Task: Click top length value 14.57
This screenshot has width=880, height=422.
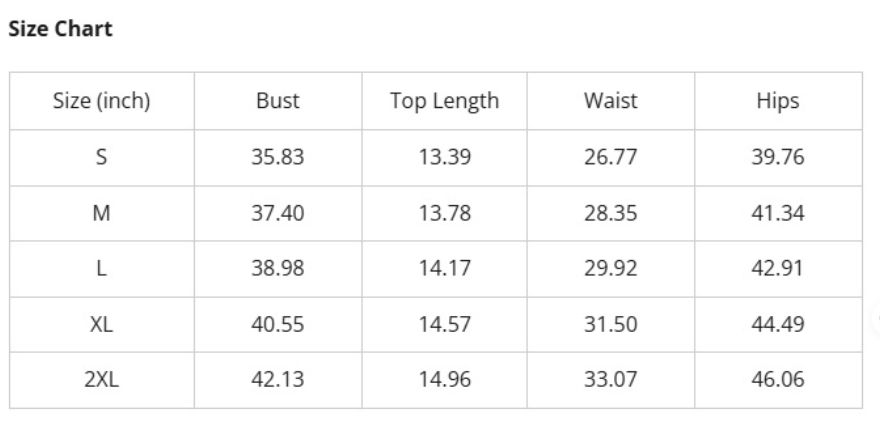Action: (444, 324)
